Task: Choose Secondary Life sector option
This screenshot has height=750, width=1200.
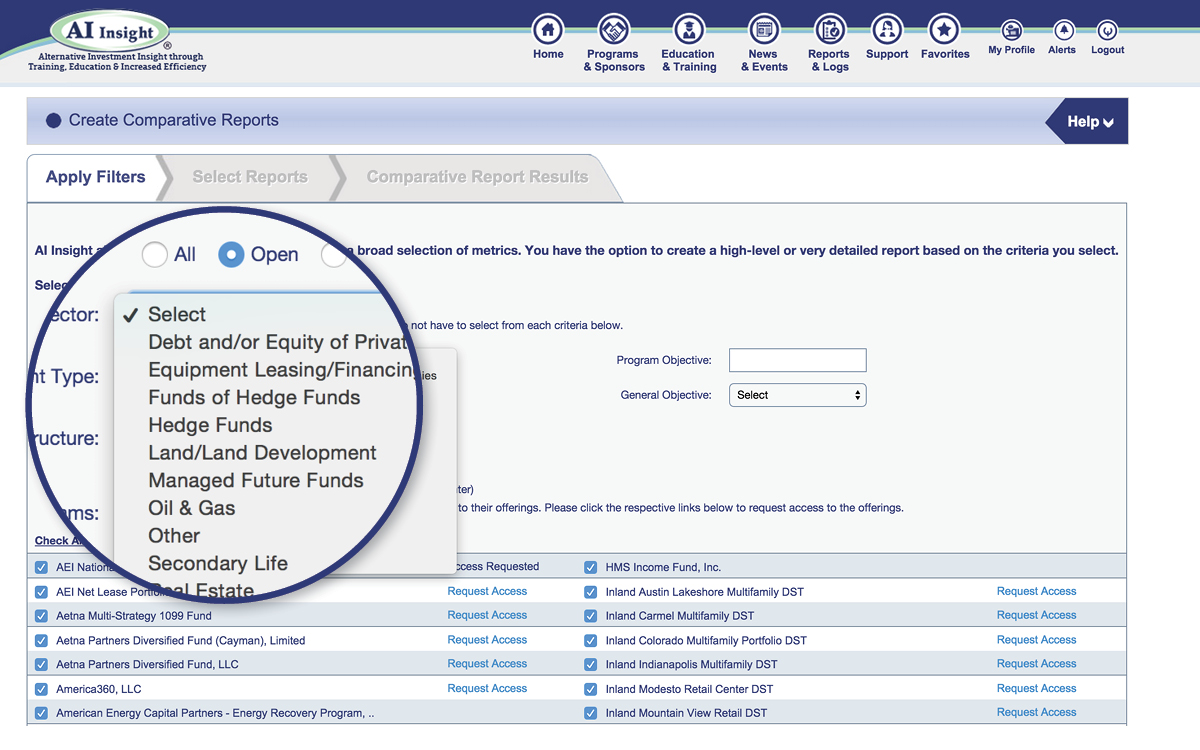Action: coord(218,564)
